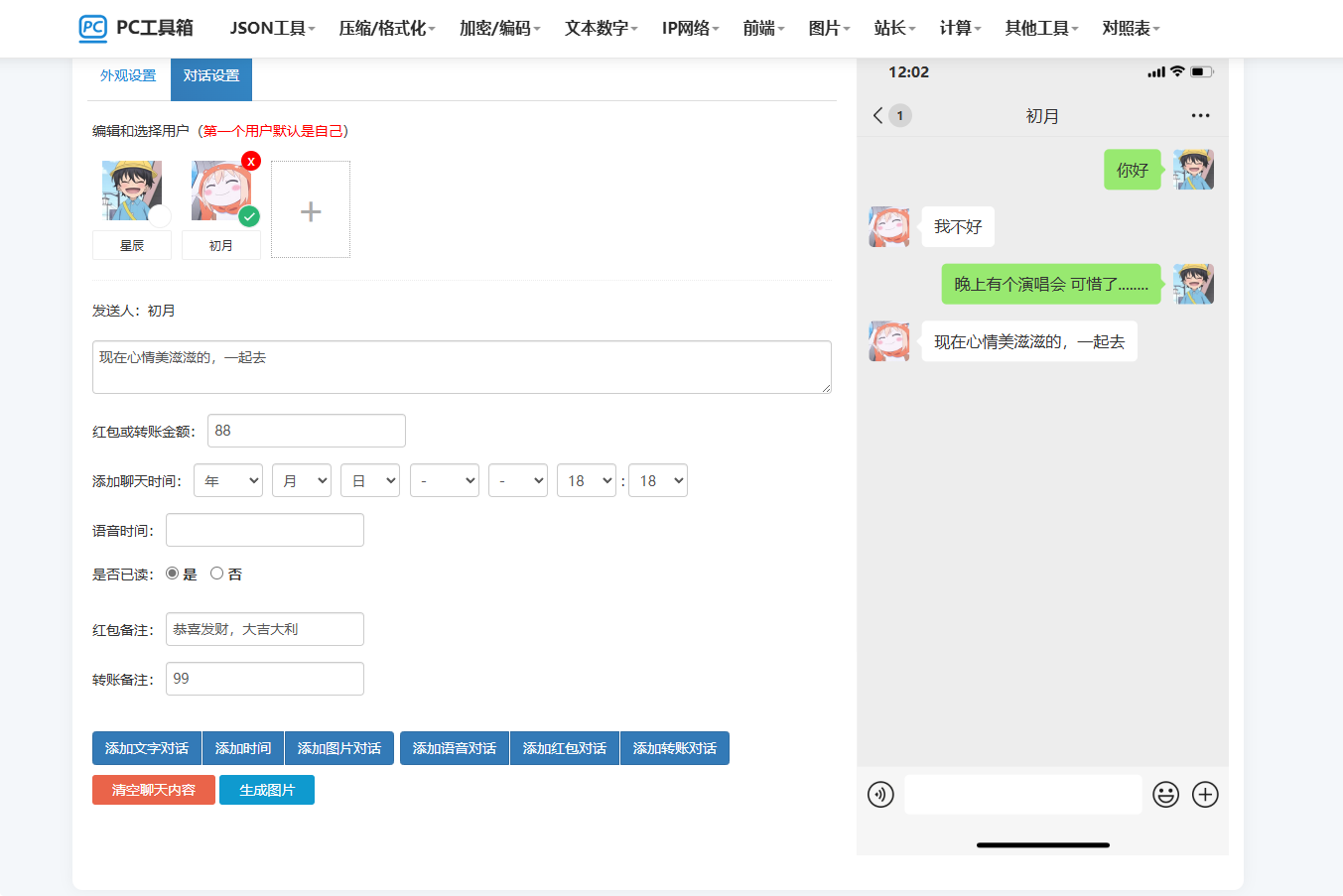Click the 语音时间 input field

coord(265,530)
